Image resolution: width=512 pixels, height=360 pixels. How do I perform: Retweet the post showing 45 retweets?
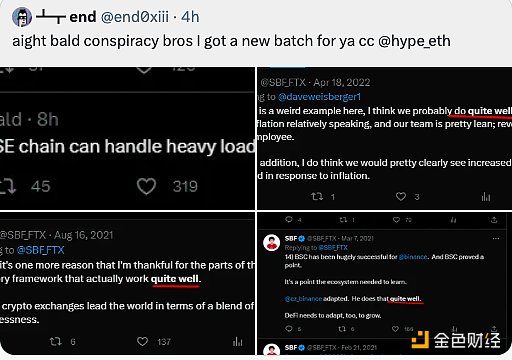click(x=7, y=186)
